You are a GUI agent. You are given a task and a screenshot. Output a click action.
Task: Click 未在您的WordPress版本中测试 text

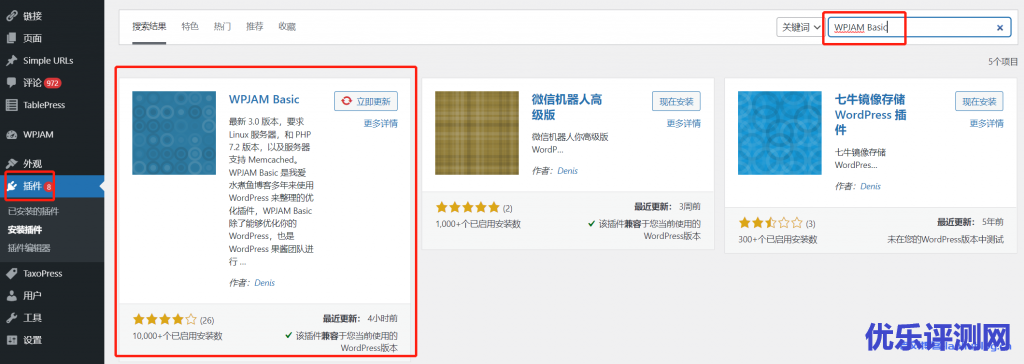coord(945,239)
